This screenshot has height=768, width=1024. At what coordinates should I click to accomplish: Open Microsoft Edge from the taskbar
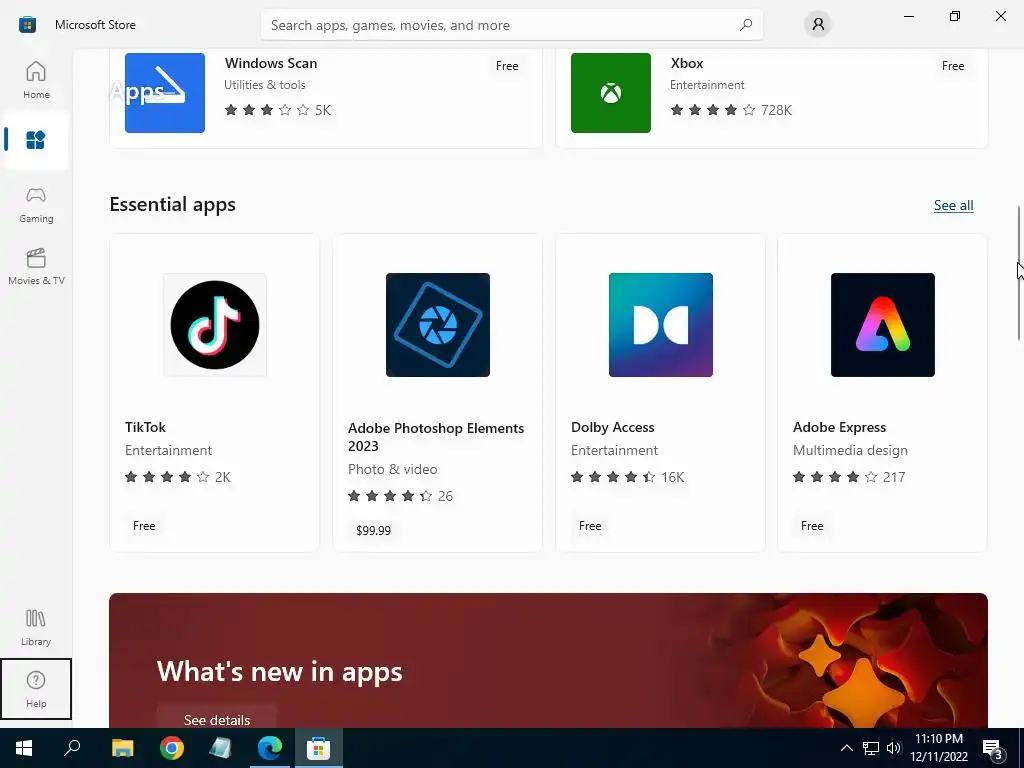point(270,748)
